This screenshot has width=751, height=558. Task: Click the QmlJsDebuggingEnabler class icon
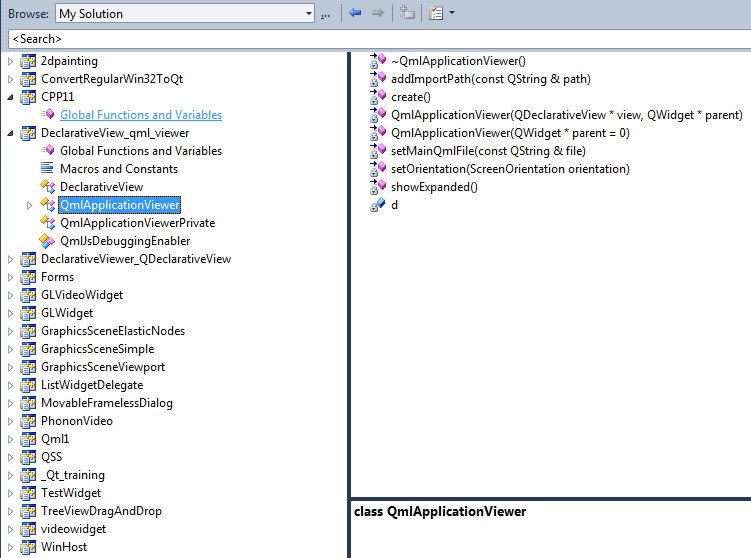(46, 241)
